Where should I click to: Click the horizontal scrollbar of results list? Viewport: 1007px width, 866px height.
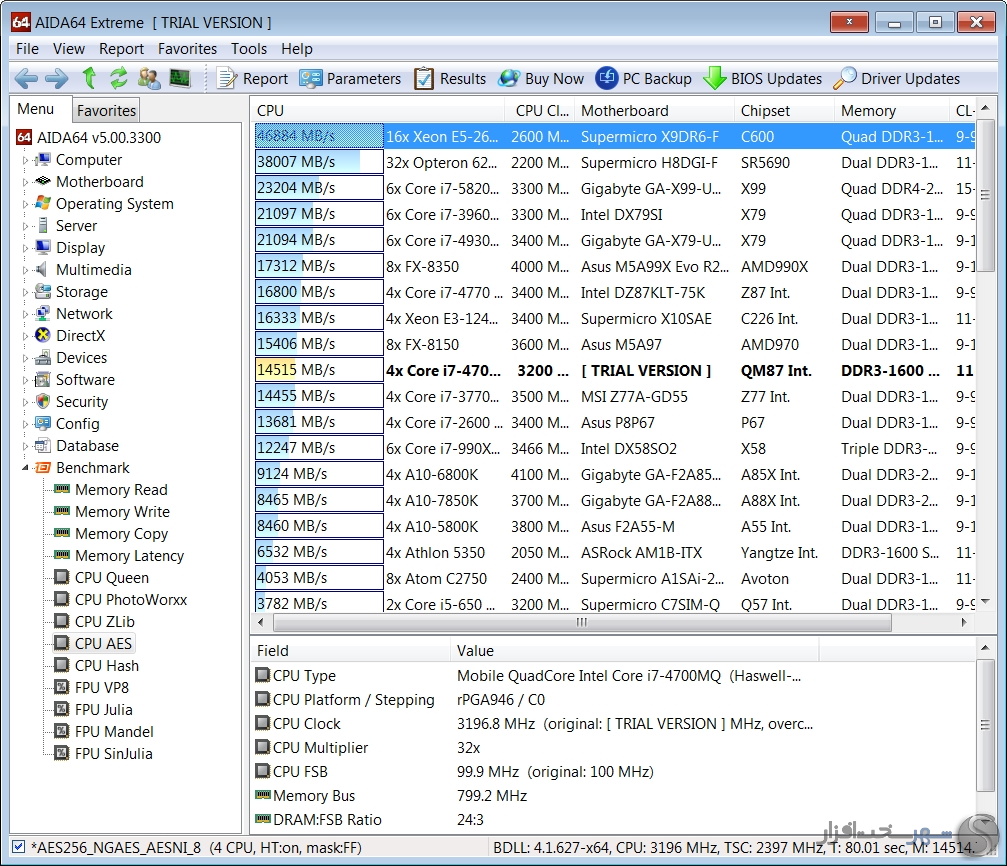click(x=582, y=622)
